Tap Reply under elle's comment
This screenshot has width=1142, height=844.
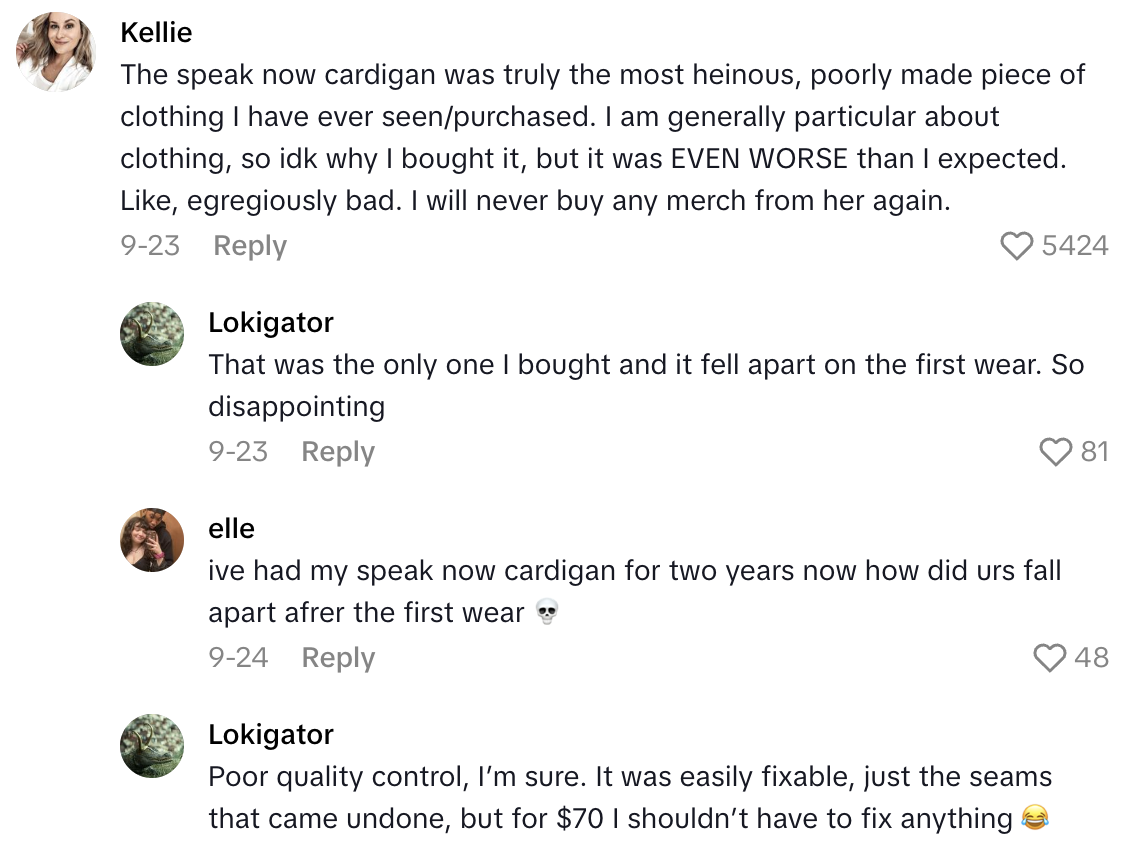click(x=337, y=658)
